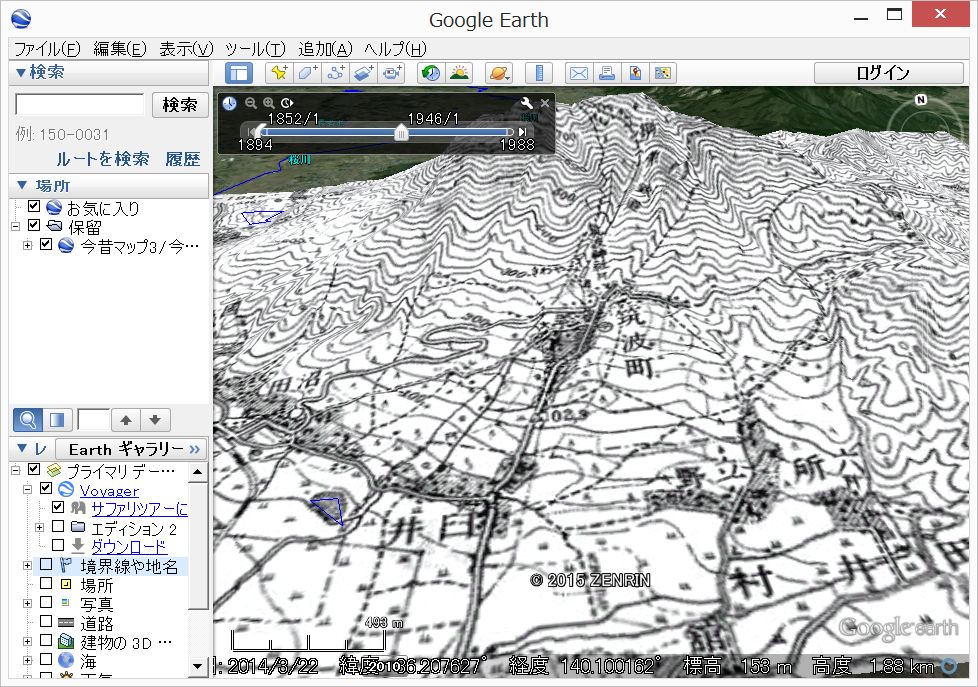
Task: Expand the 写真 photos tree node
Action: click(27, 604)
